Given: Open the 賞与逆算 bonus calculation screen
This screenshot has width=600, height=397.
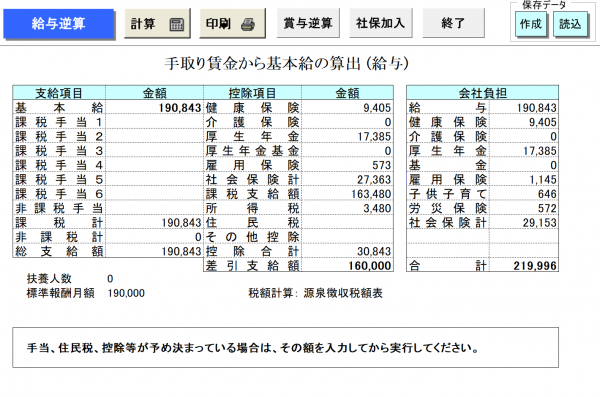Looking at the screenshot, I should coord(308,23).
